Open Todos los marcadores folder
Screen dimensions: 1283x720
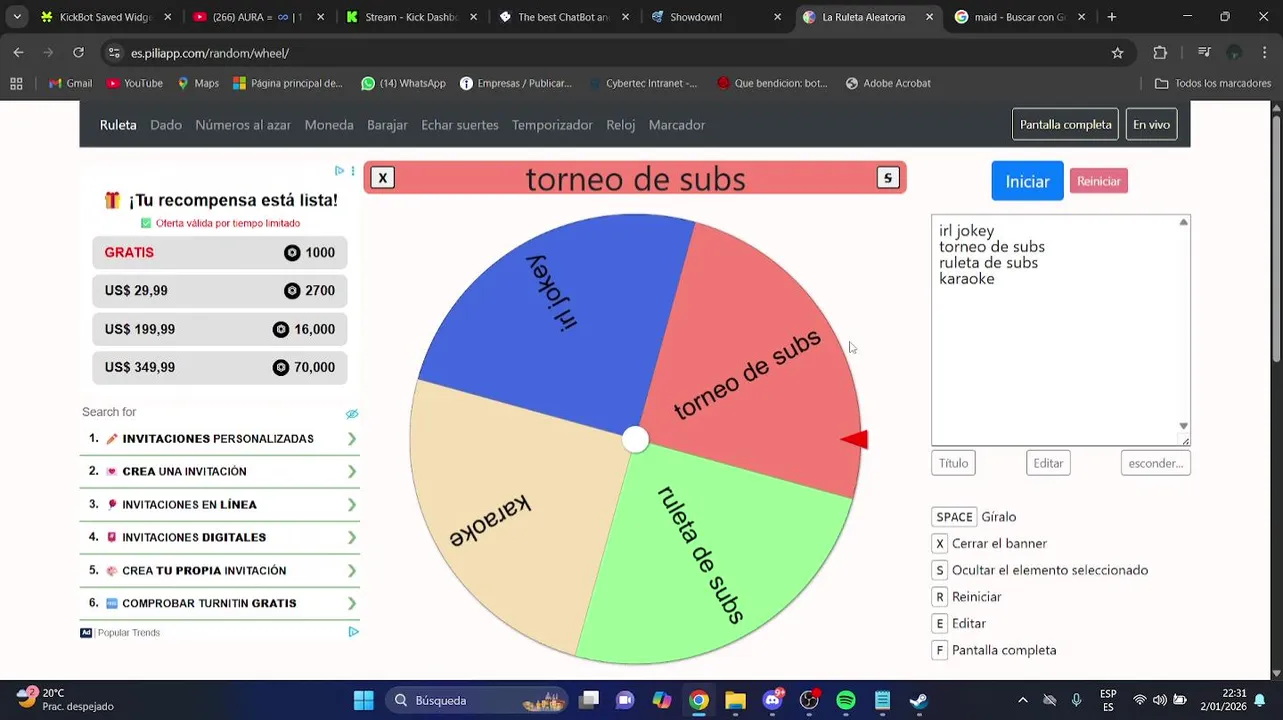click(1213, 83)
